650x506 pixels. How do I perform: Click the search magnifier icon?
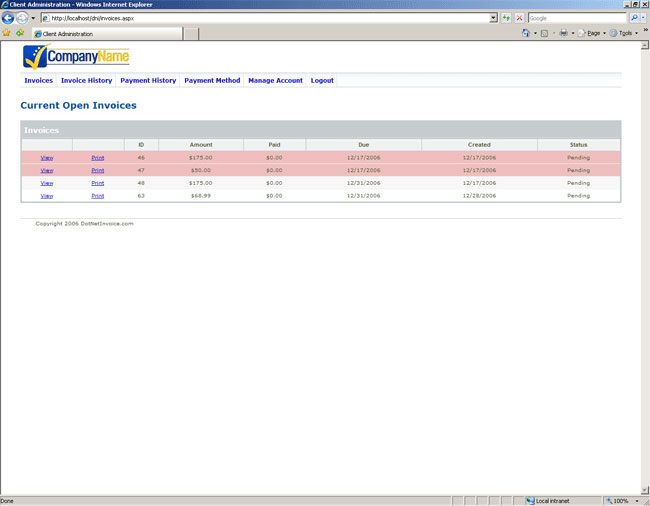click(634, 18)
